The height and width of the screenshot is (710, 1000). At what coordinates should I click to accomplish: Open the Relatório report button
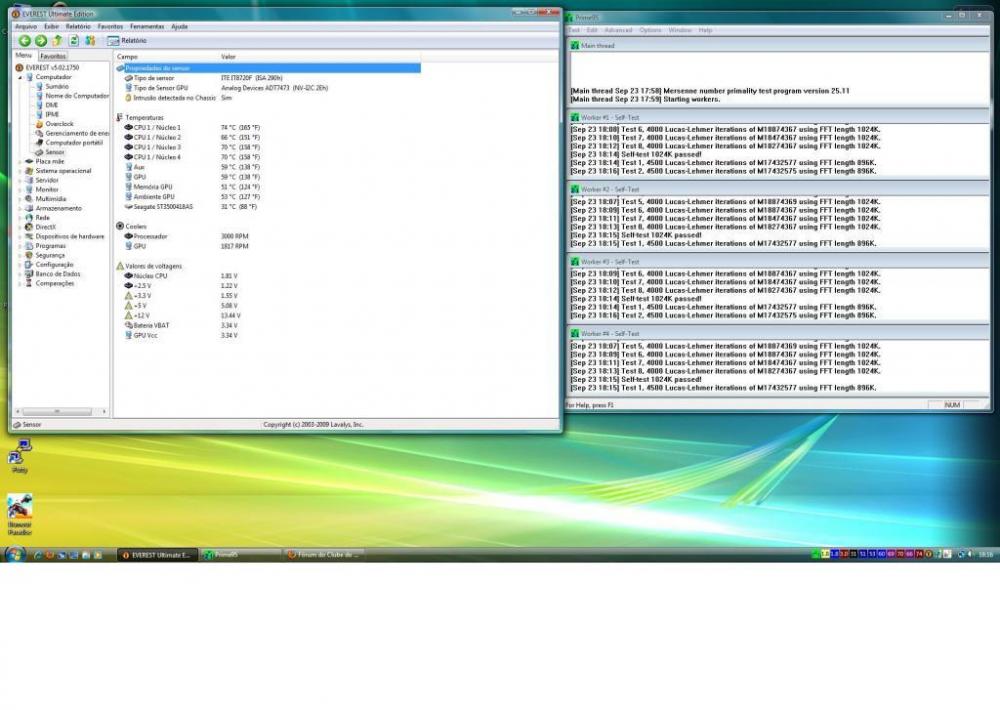(x=127, y=41)
